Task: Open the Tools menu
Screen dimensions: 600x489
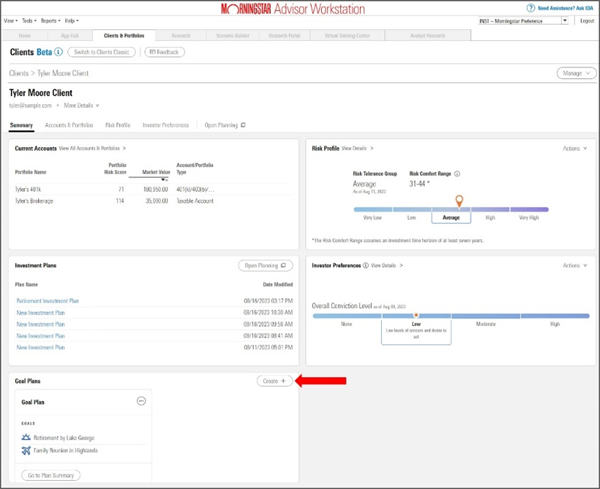Action: (29, 21)
